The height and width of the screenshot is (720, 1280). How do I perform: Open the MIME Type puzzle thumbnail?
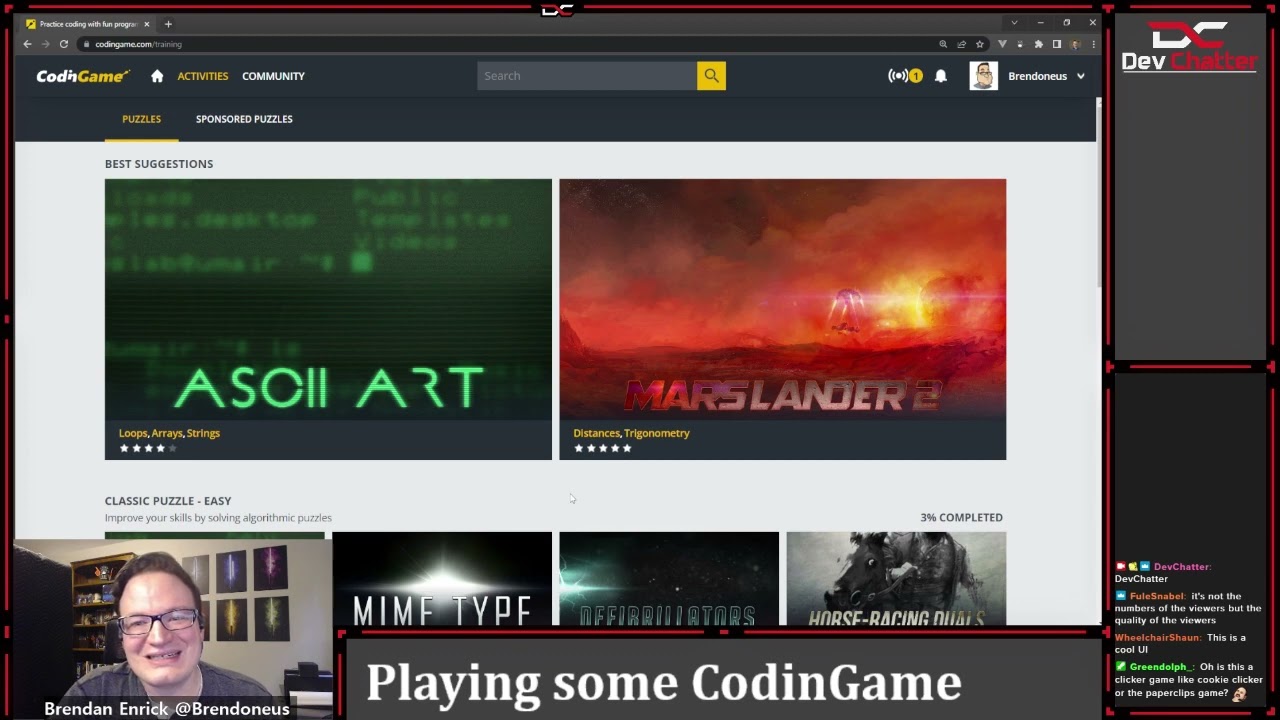click(442, 579)
